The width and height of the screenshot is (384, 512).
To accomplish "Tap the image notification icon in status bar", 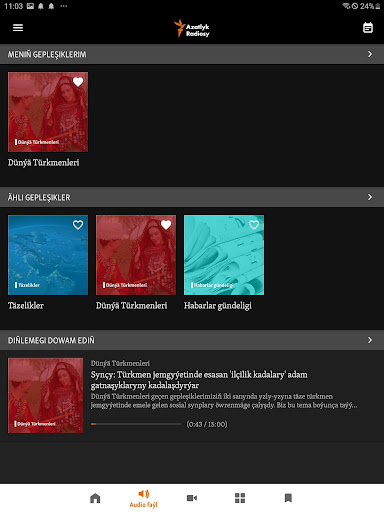I will point(30,6).
